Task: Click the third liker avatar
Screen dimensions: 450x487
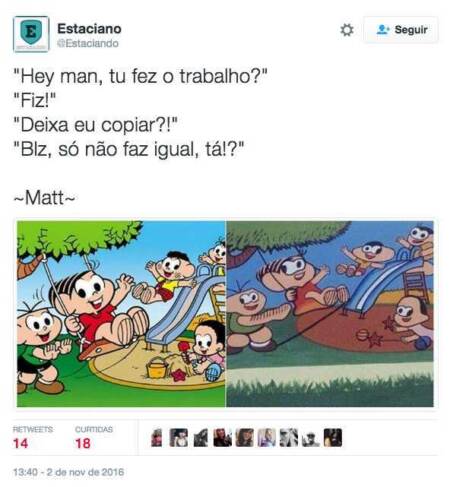Action: [201, 438]
